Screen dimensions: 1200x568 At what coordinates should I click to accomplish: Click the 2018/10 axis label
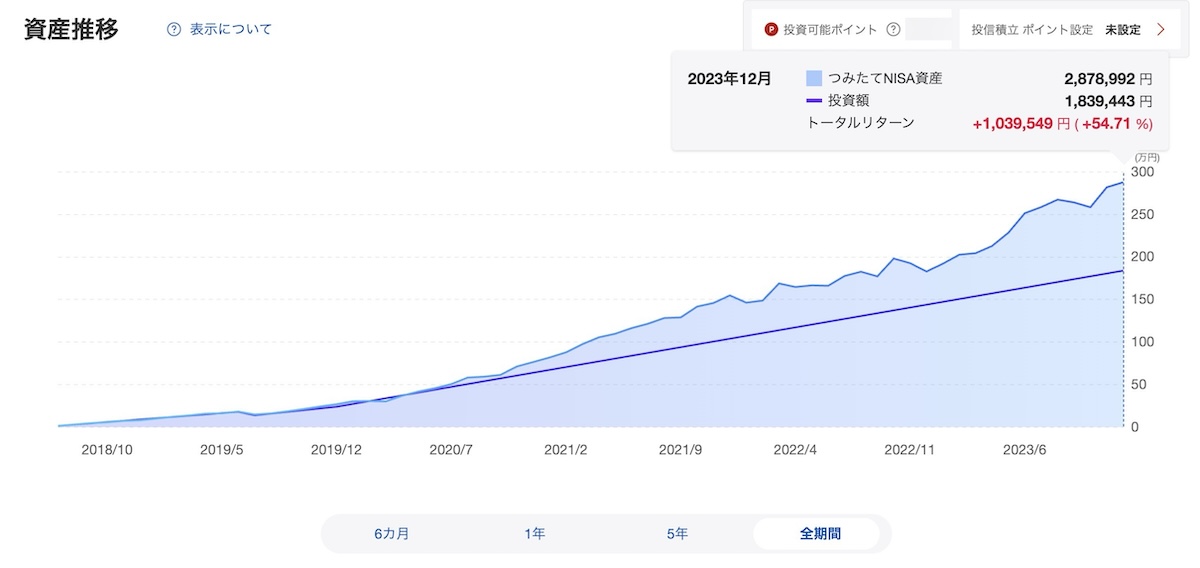coord(106,450)
